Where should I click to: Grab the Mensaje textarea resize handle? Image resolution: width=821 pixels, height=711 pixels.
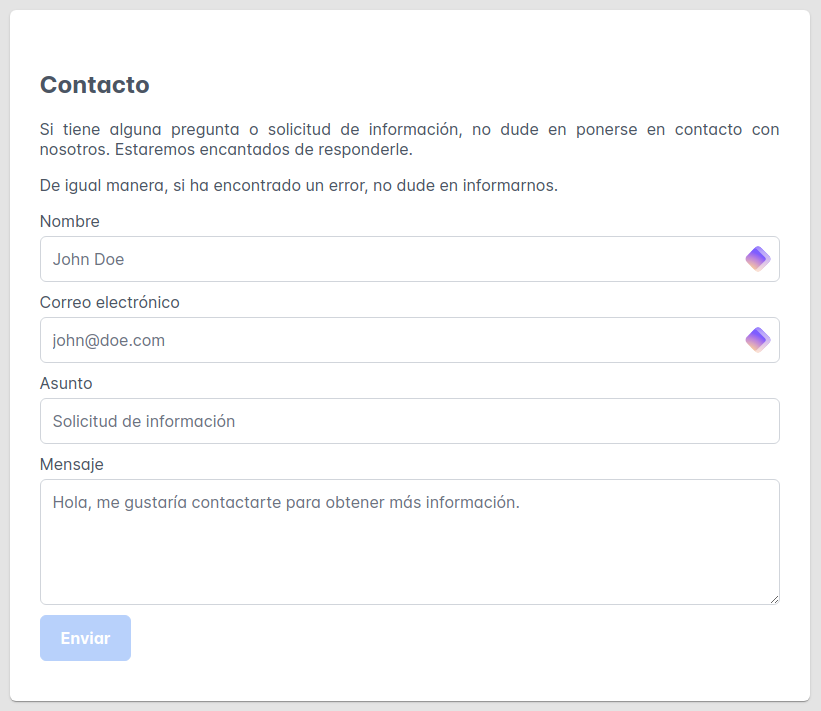773,598
